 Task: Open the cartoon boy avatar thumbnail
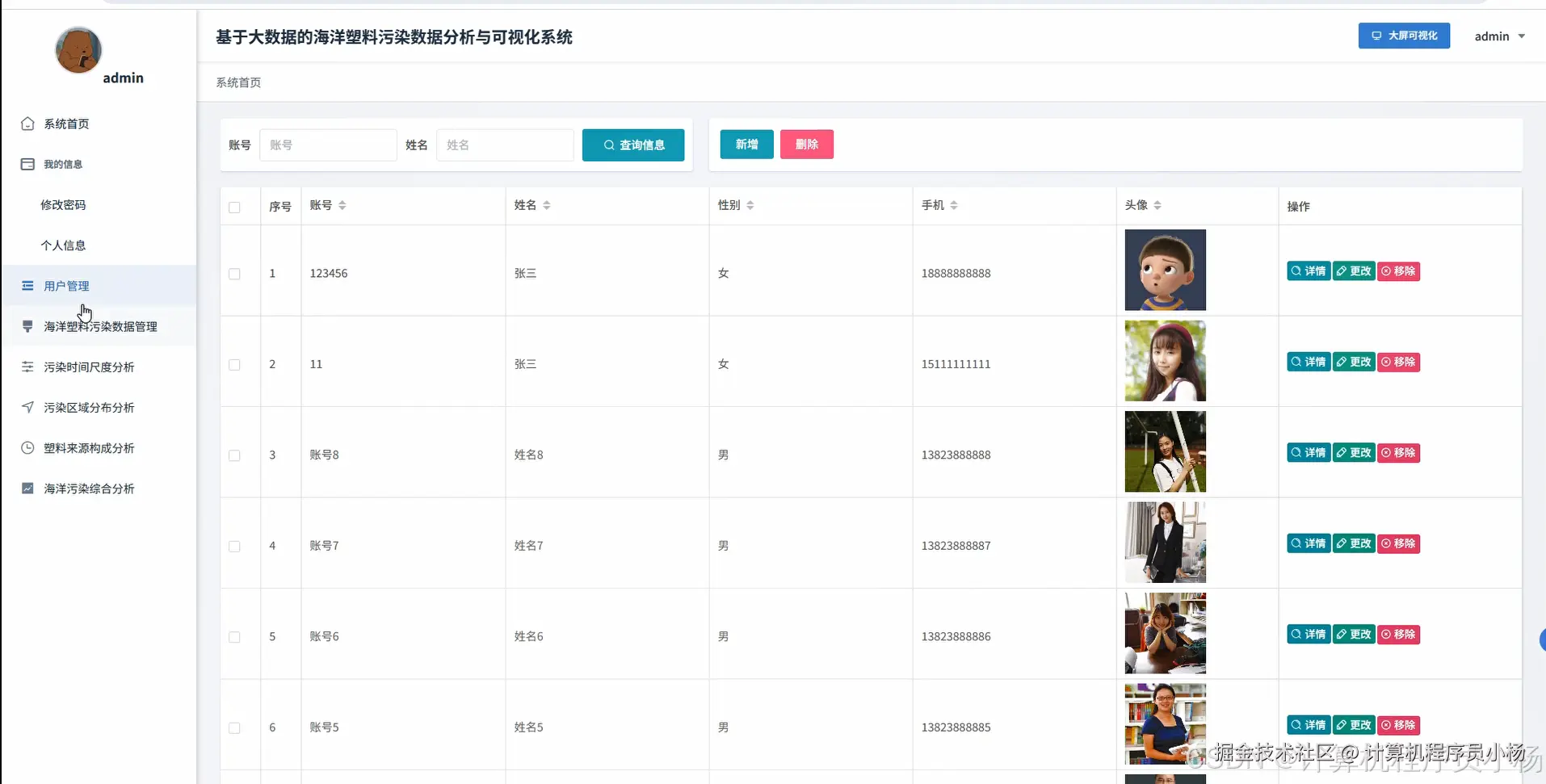click(1165, 270)
